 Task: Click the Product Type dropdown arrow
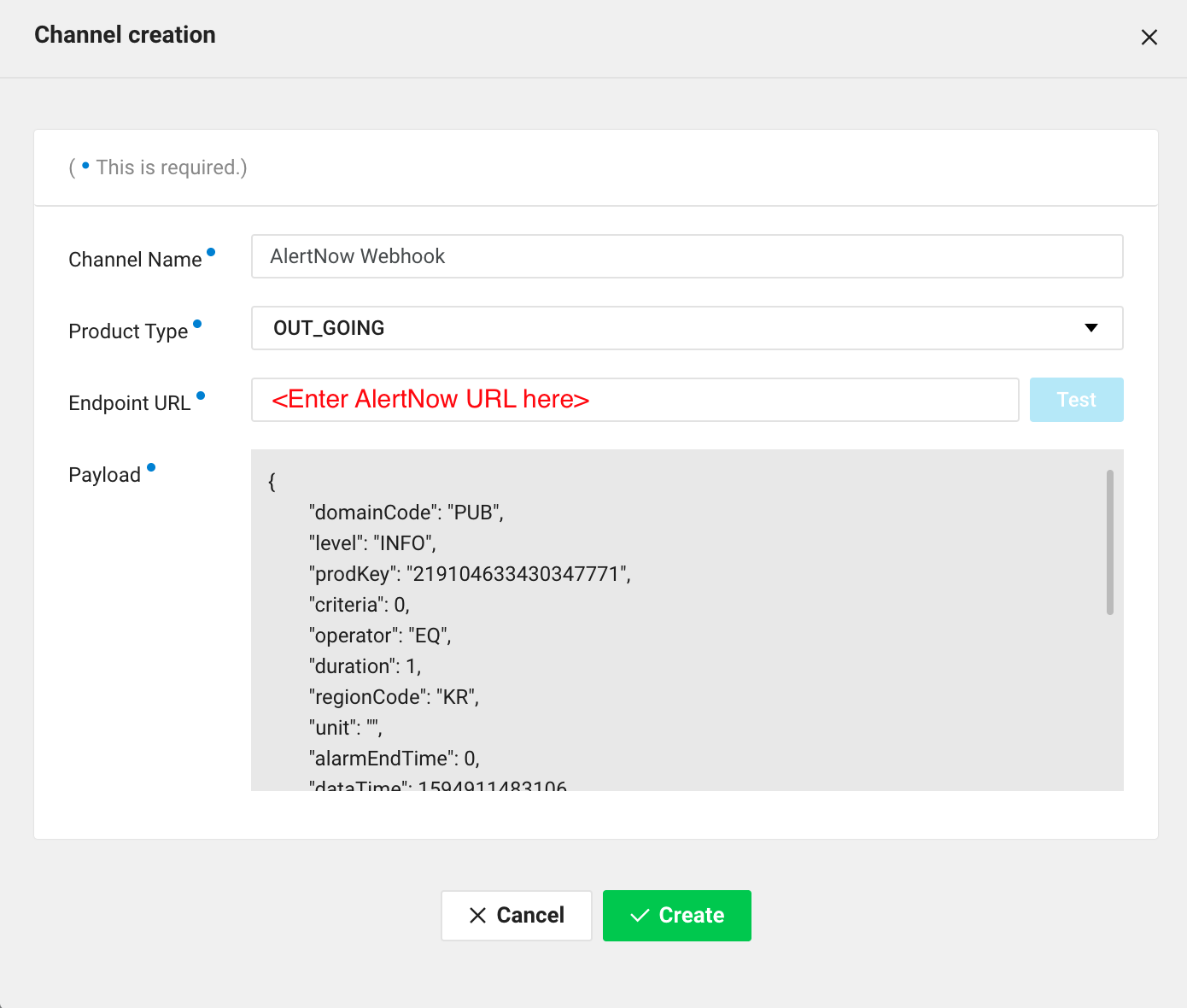(1091, 328)
